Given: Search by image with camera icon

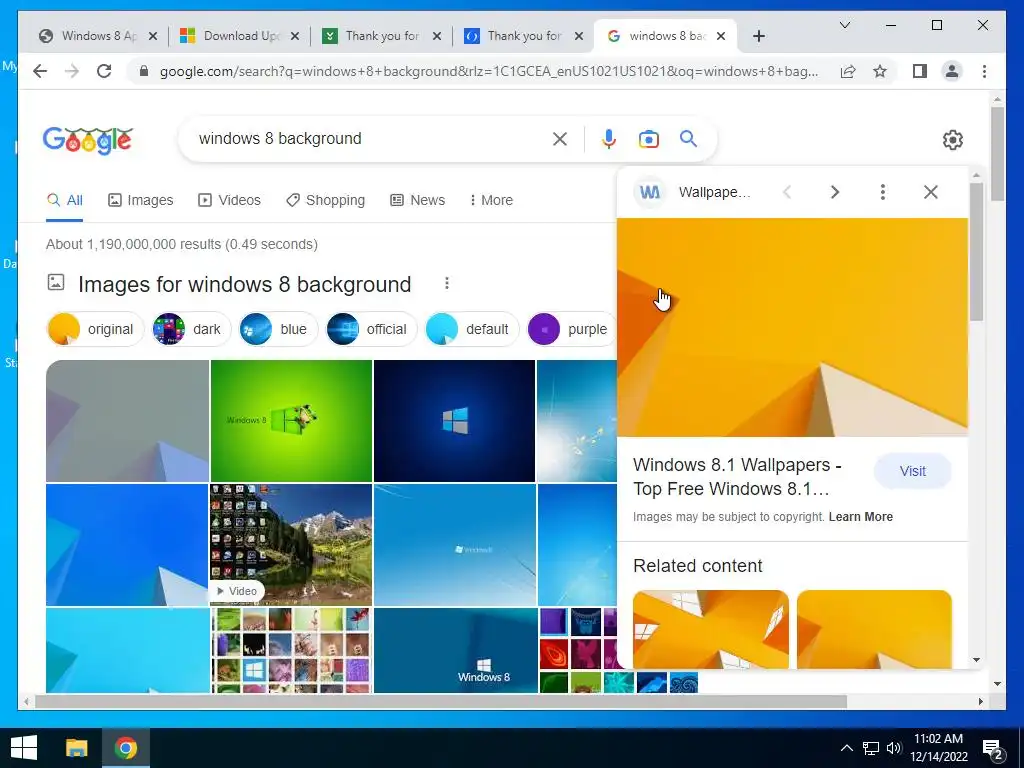Looking at the screenshot, I should coord(648,138).
